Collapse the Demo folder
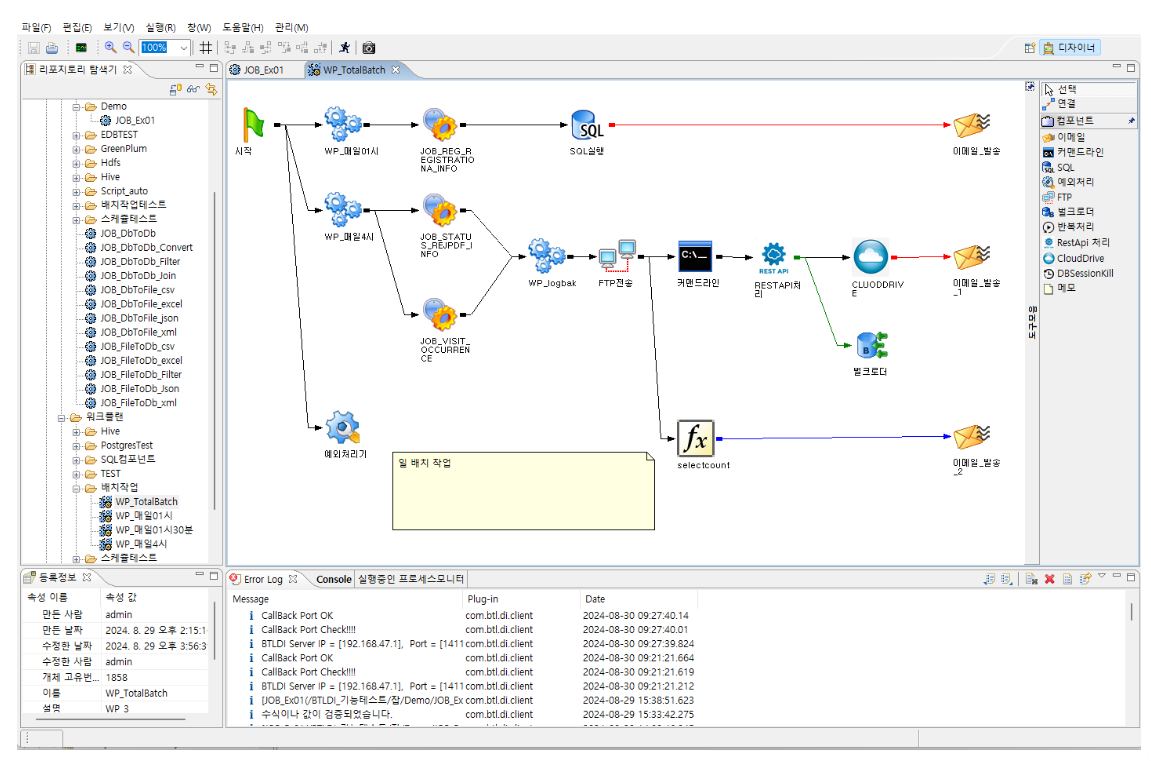Viewport: 1151px width, 761px height. click(76, 107)
